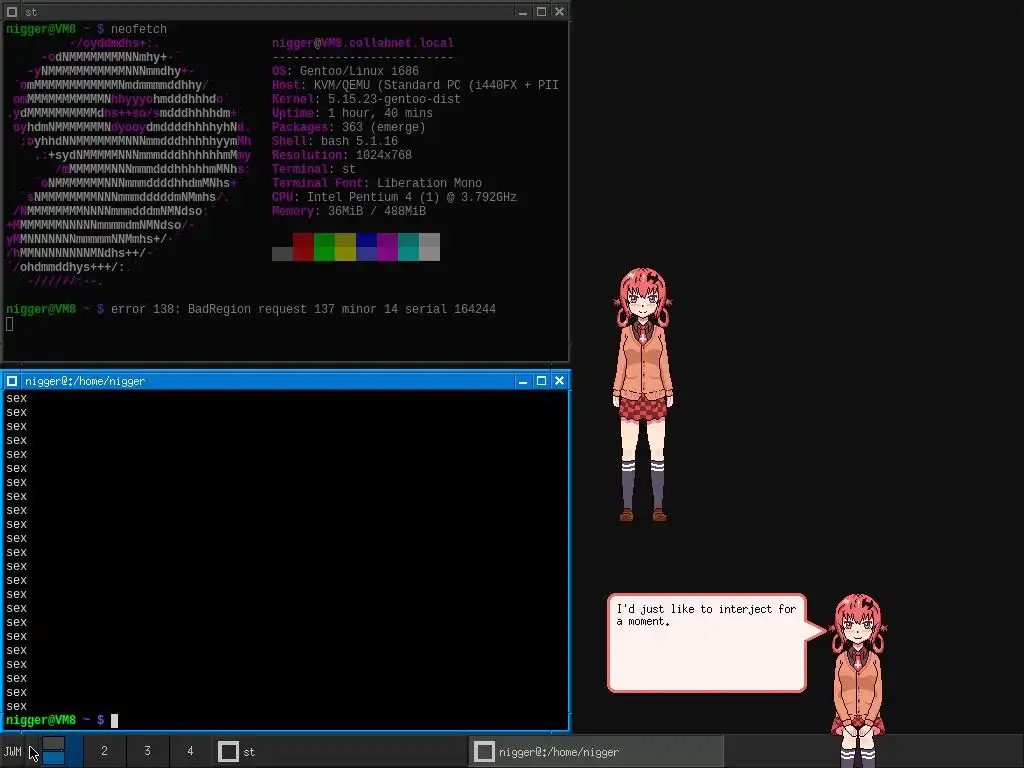Minimize the st terminal window
1024x768 pixels.
pyautogui.click(x=522, y=12)
